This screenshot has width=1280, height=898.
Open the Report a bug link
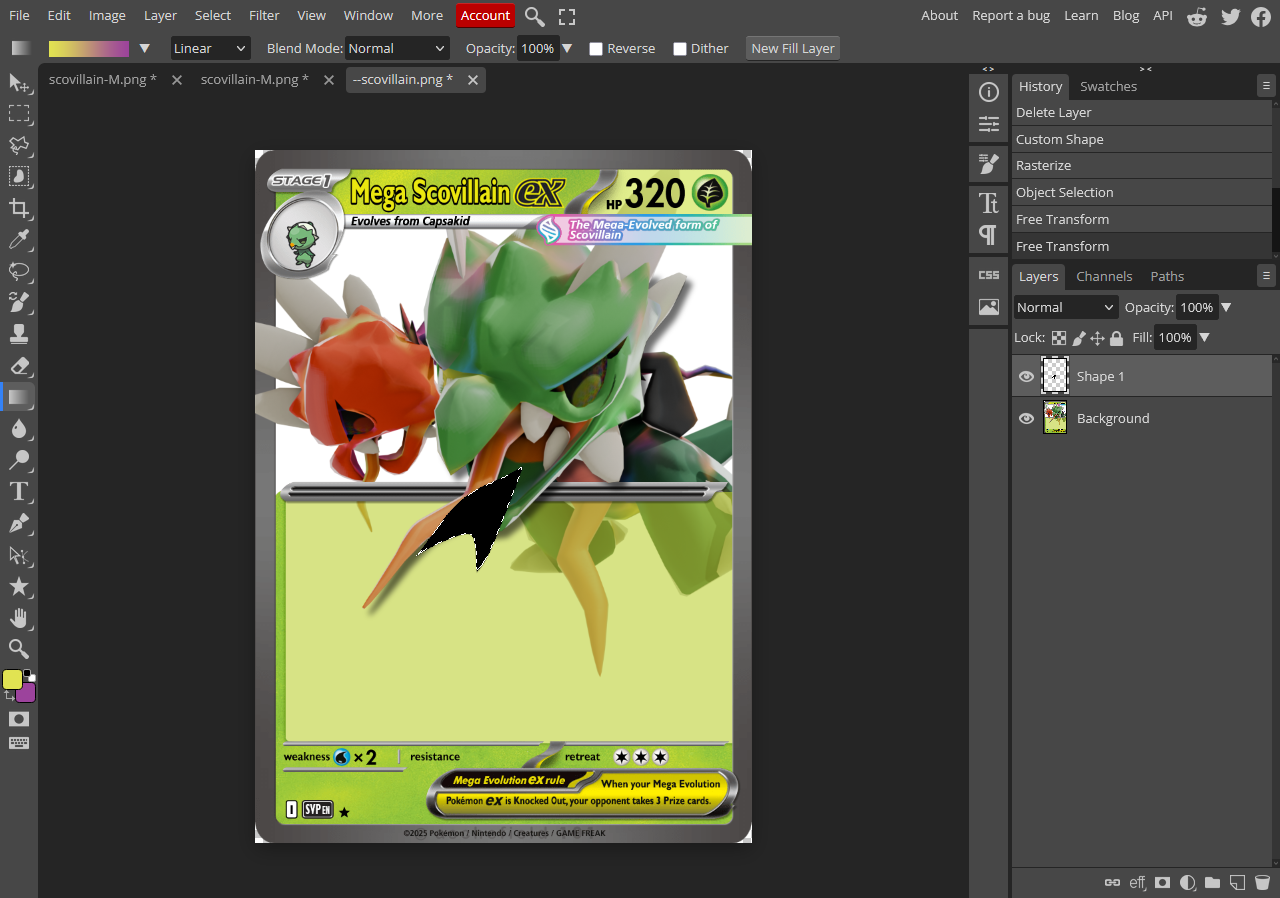pyautogui.click(x=1011, y=15)
